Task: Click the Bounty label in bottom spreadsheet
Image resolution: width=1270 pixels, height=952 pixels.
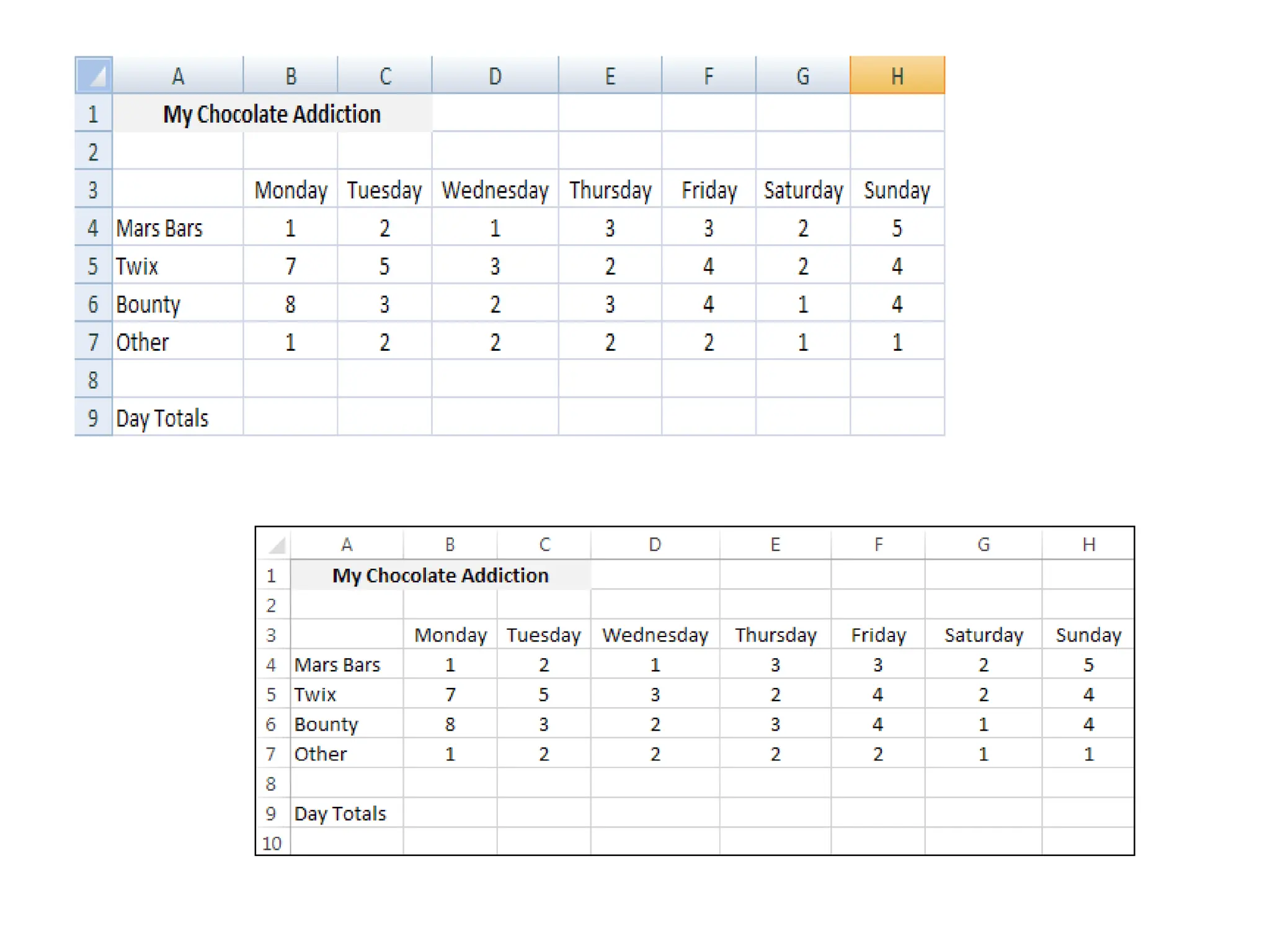Action: (x=326, y=724)
